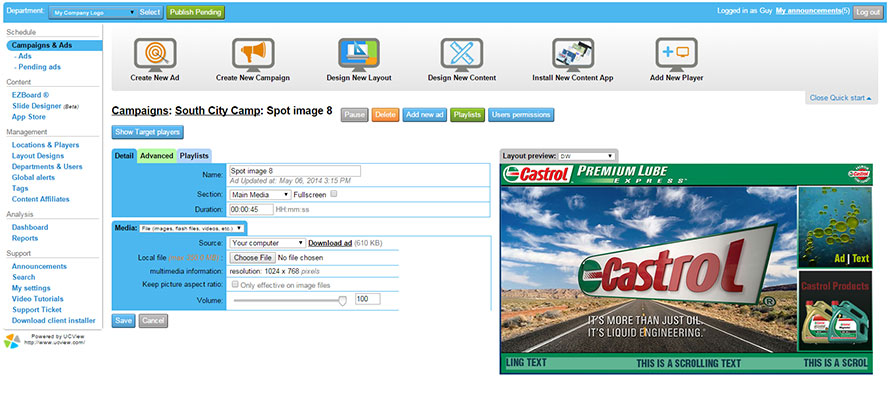Click the Castrol Products preview thumbnail

(835, 311)
